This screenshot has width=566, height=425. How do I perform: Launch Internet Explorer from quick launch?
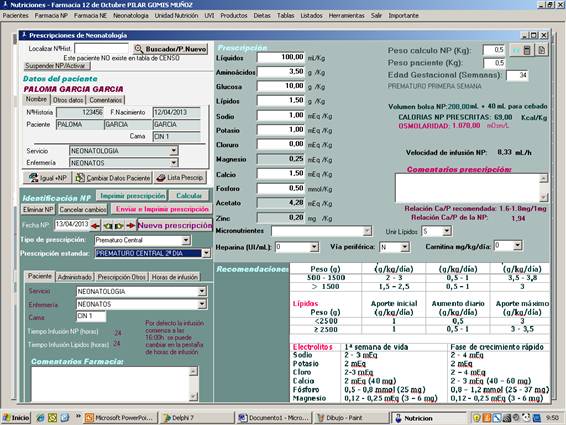coord(40,418)
